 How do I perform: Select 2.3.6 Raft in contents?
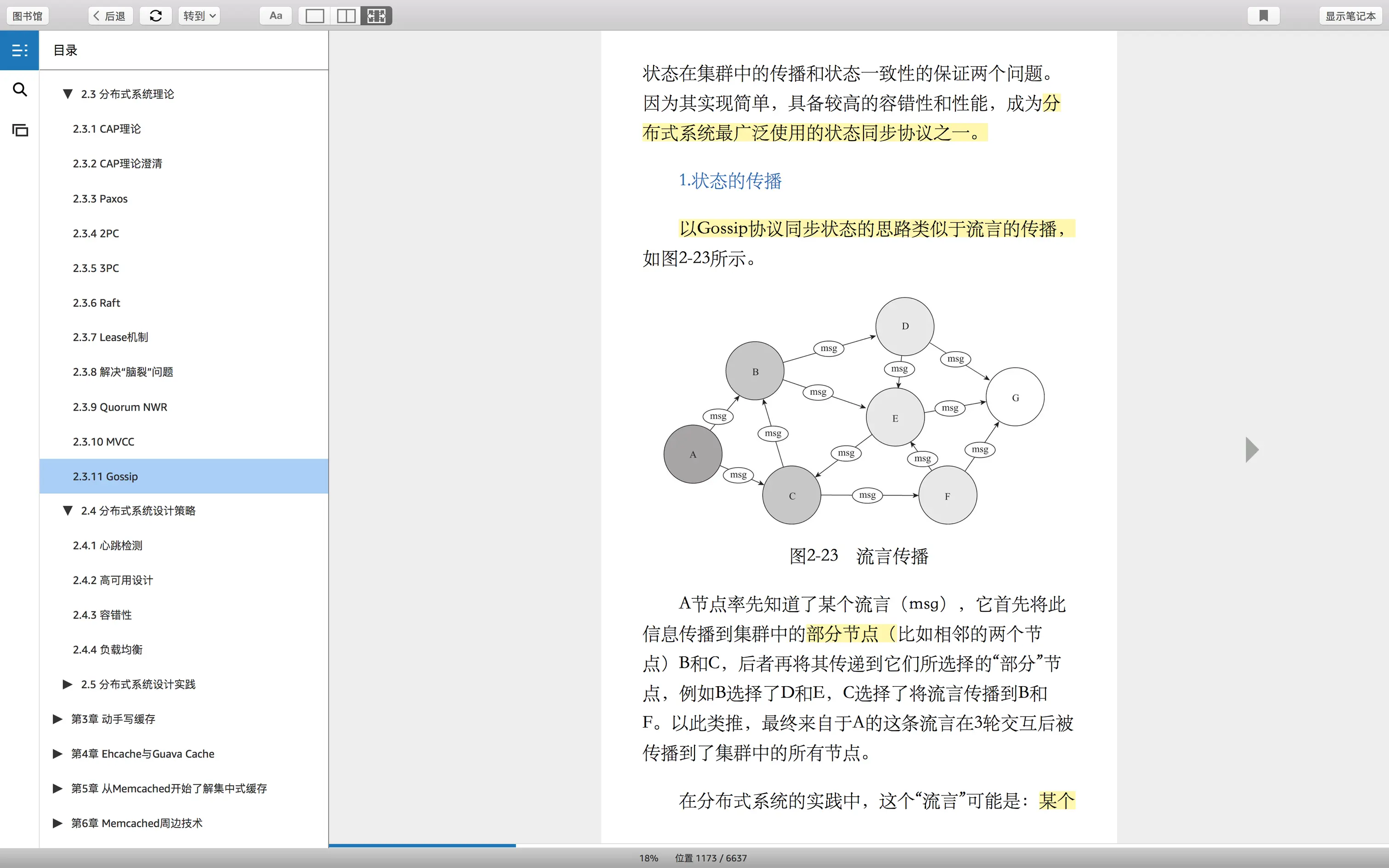coord(96,303)
